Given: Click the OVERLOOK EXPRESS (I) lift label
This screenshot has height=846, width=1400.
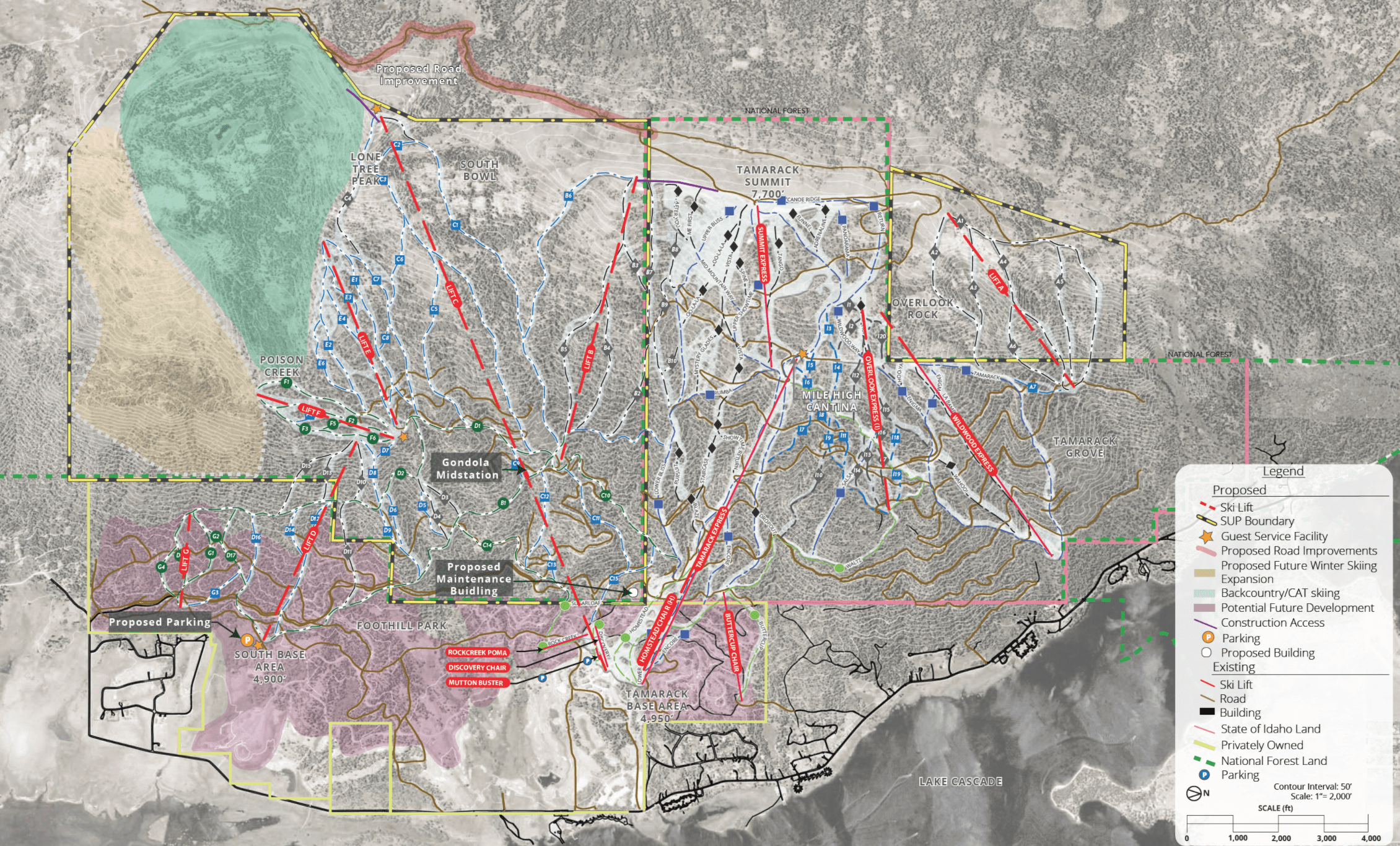Looking at the screenshot, I should [872, 392].
